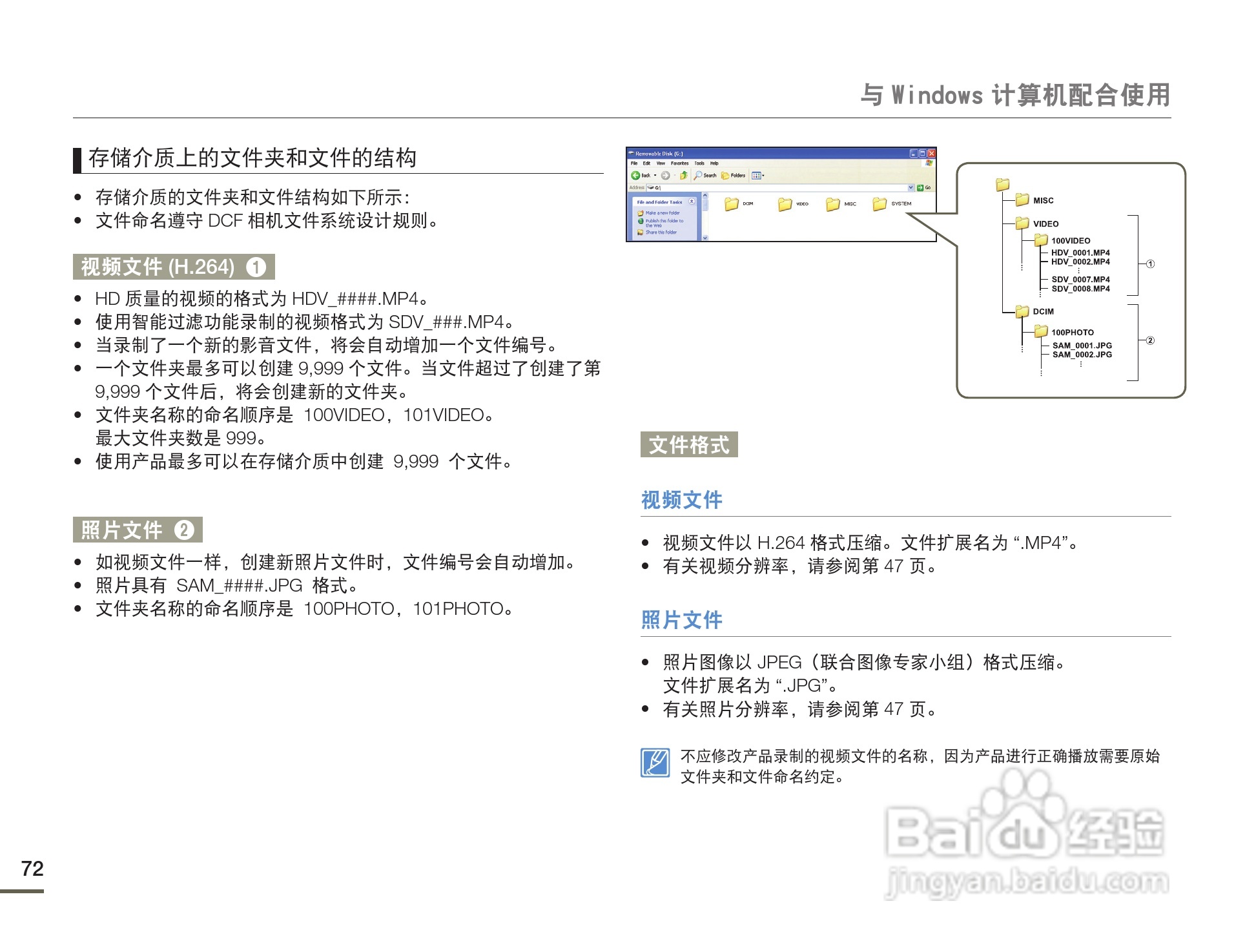Click the green Back arrow button
Viewport: 1245px width, 952px height.
tap(635, 175)
